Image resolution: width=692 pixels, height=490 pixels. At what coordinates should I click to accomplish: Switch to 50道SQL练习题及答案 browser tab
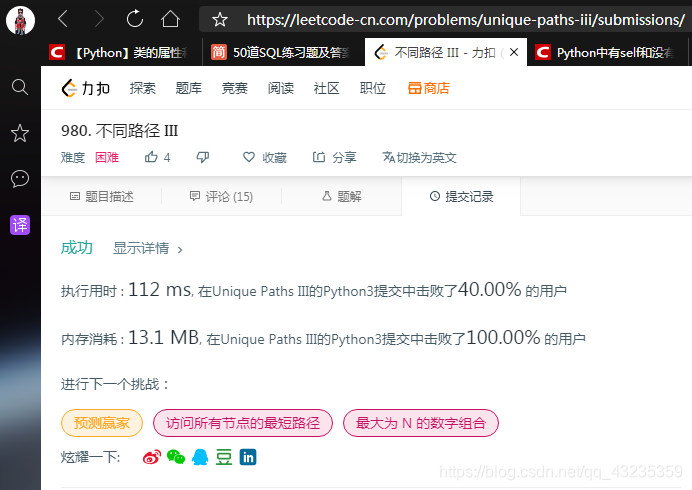(x=283, y=53)
